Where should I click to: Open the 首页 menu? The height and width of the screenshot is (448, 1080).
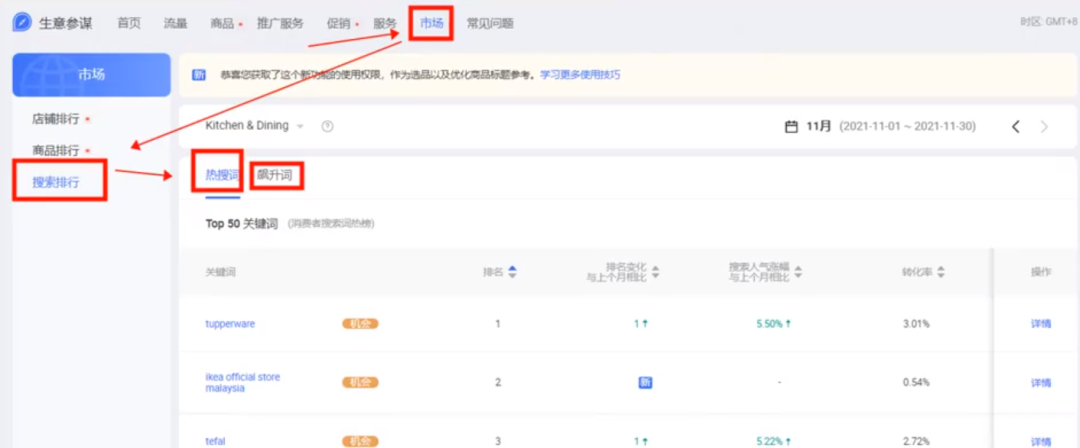129,23
